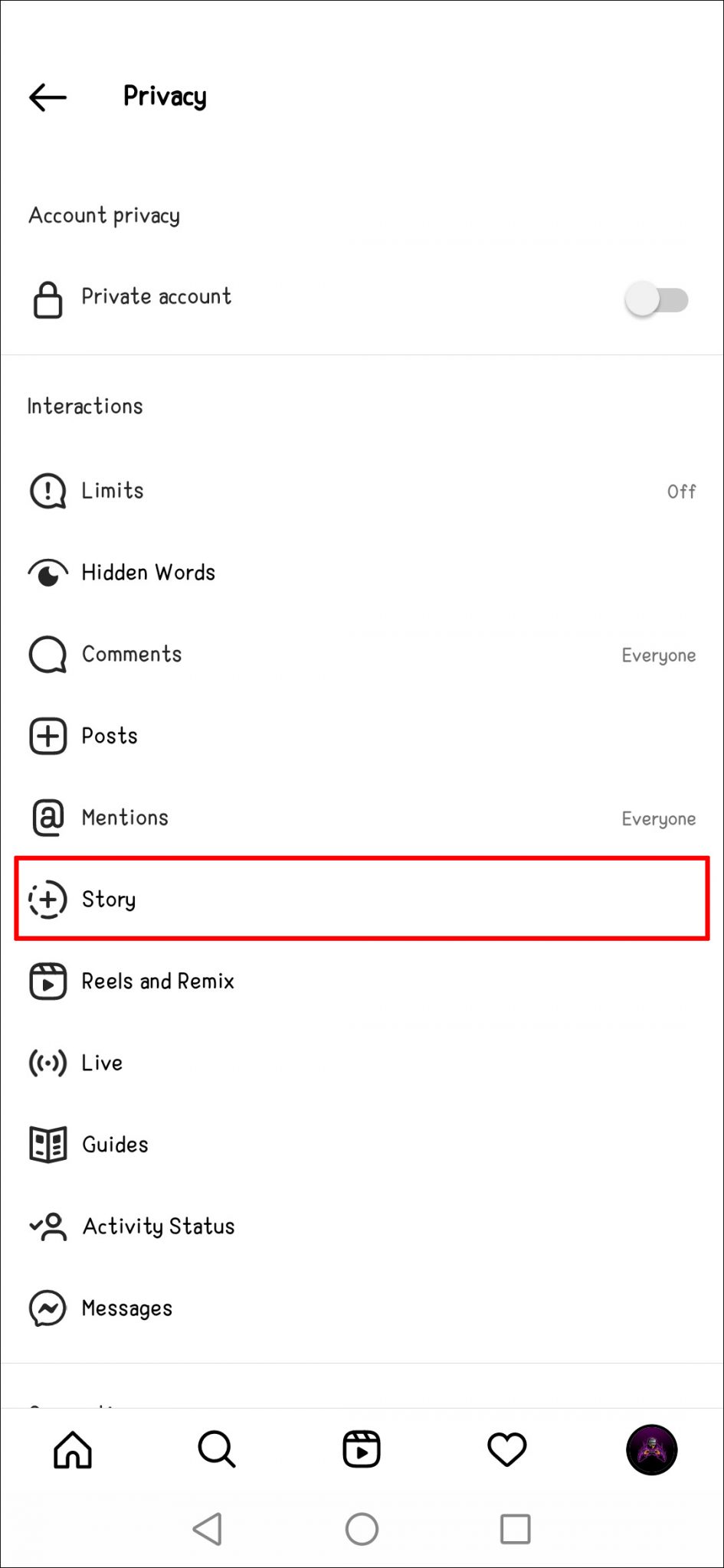Open Reels and Remix via its clapboard icon
Image resolution: width=724 pixels, height=1568 pixels.
point(47,981)
